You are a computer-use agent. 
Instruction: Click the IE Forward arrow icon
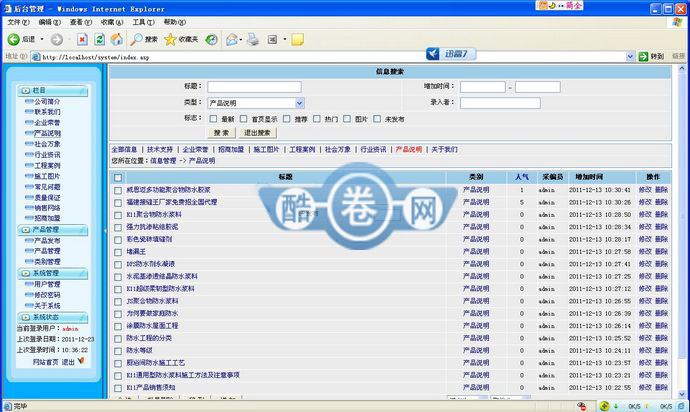tap(56, 40)
